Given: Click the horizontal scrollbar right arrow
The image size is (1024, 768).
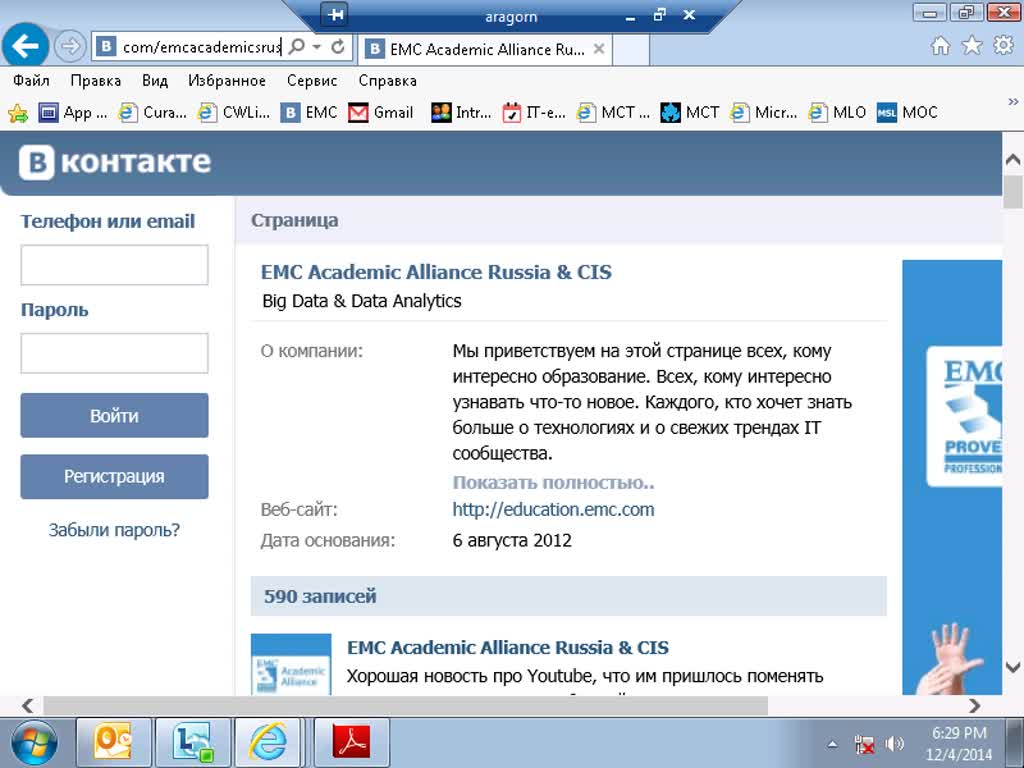Looking at the screenshot, I should tap(974, 705).
